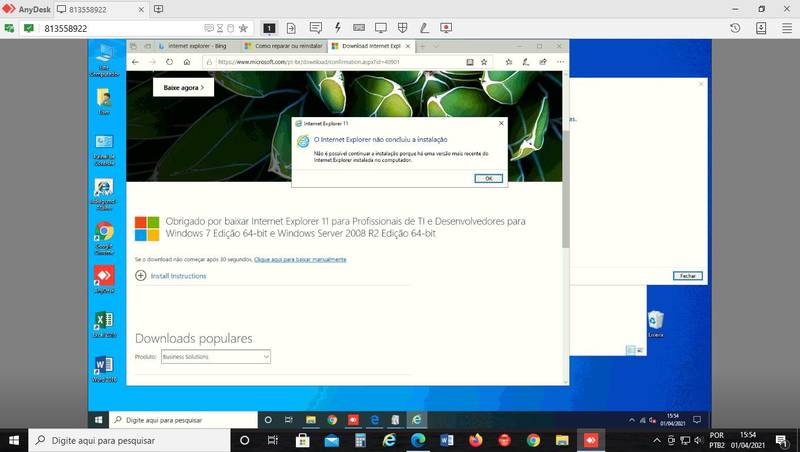The height and width of the screenshot is (452, 800).
Task: Open AnyDesk shortcut on remote desktop
Action: (x=104, y=279)
